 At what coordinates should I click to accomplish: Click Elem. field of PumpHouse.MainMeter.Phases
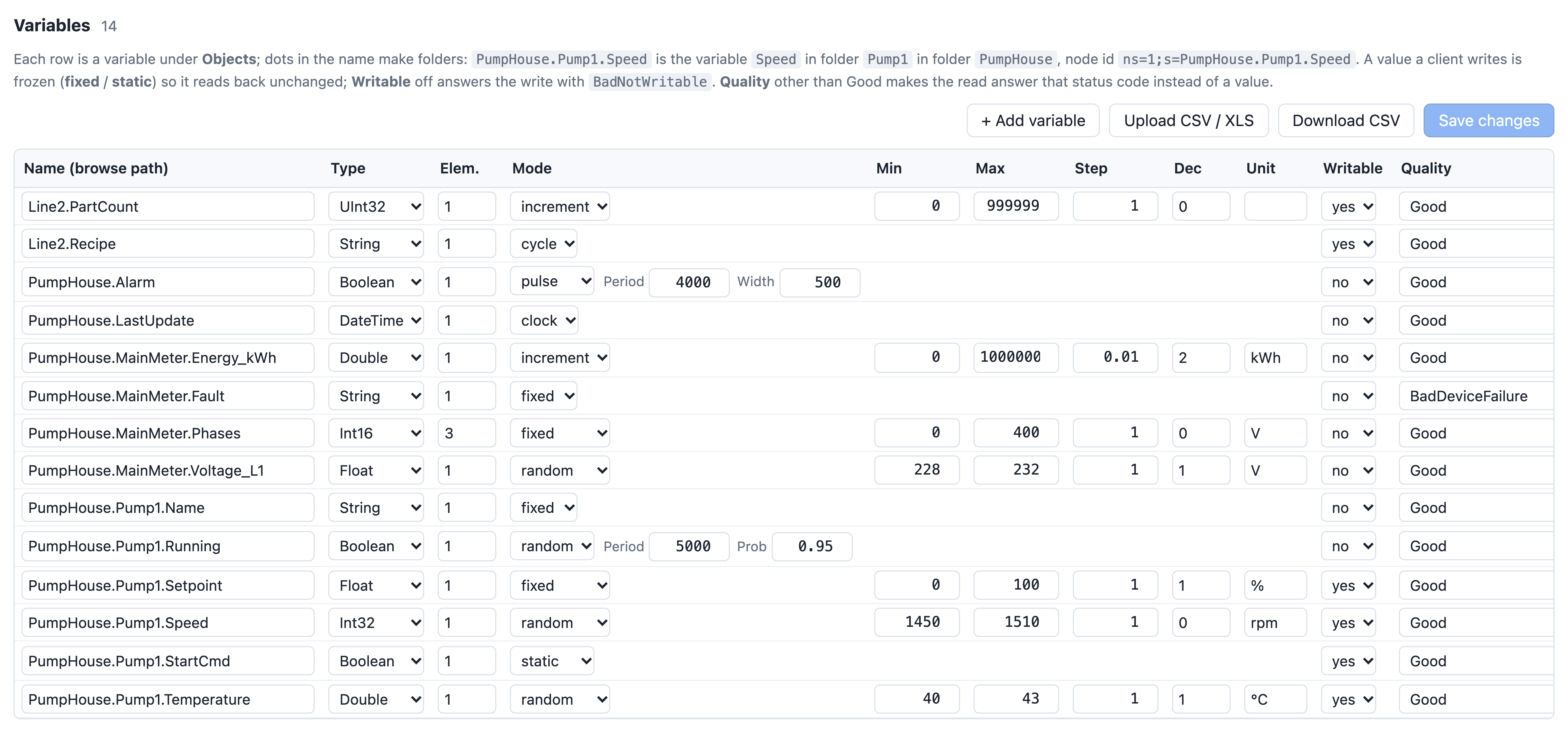click(467, 433)
